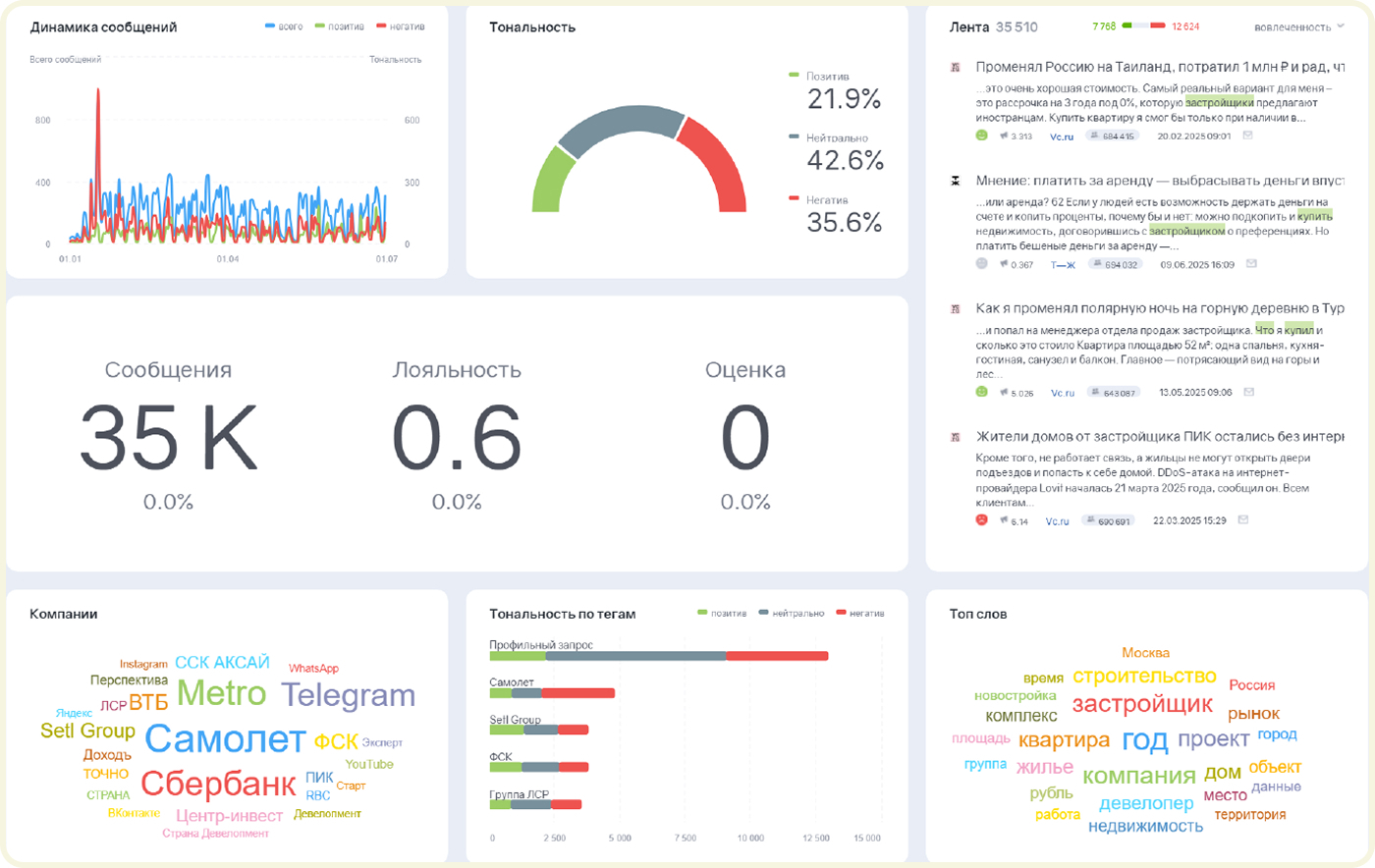This screenshot has height=868, width=1375.
Task: Select 'квартира' in the Топ слов cloud
Action: pyautogui.click(x=1064, y=740)
